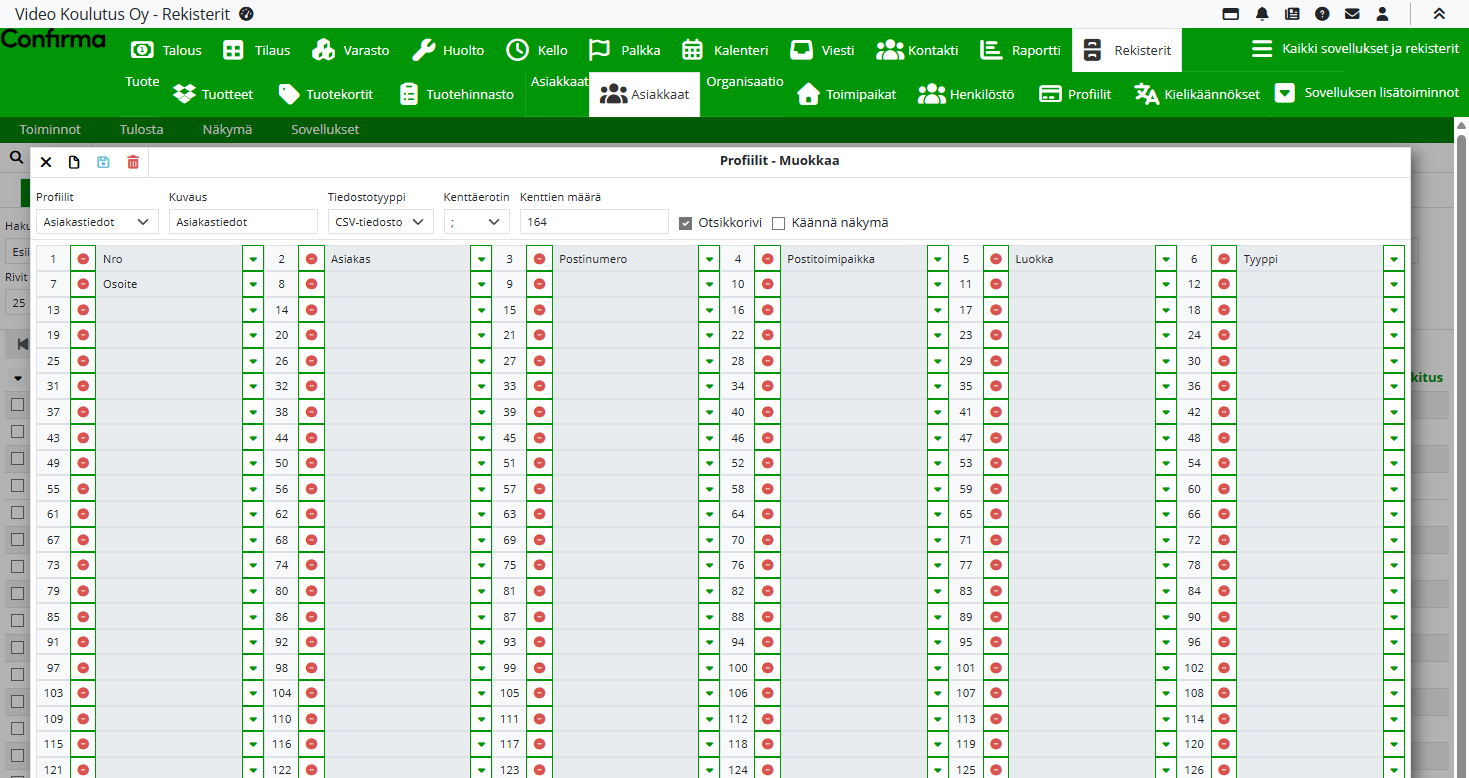Open the Kenttäerotin separator dropdown
The height and width of the screenshot is (778, 1469).
click(476, 222)
